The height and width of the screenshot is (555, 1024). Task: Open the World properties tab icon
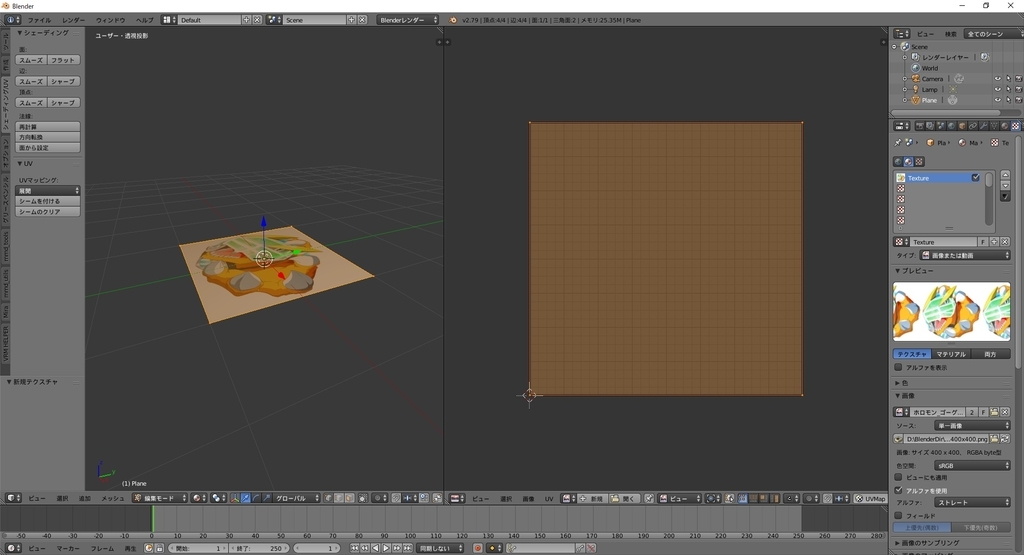coord(952,126)
